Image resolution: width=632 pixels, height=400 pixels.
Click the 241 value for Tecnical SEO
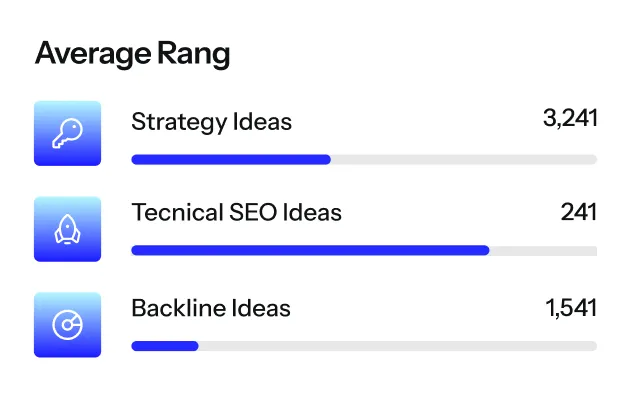point(579,212)
